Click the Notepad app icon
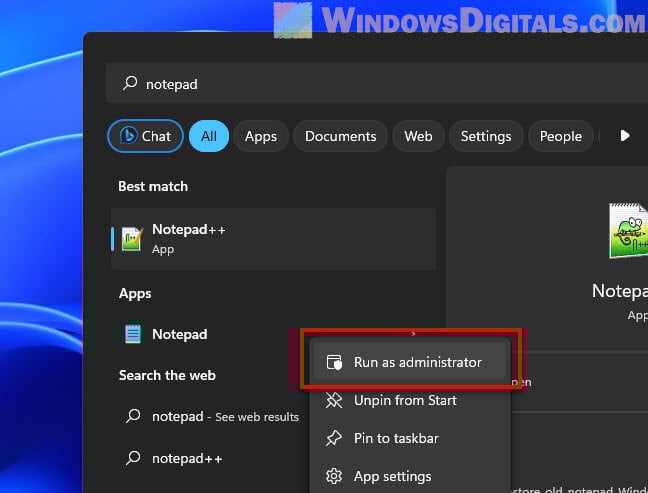Screen dimensions: 648x493 [x=133, y=333]
